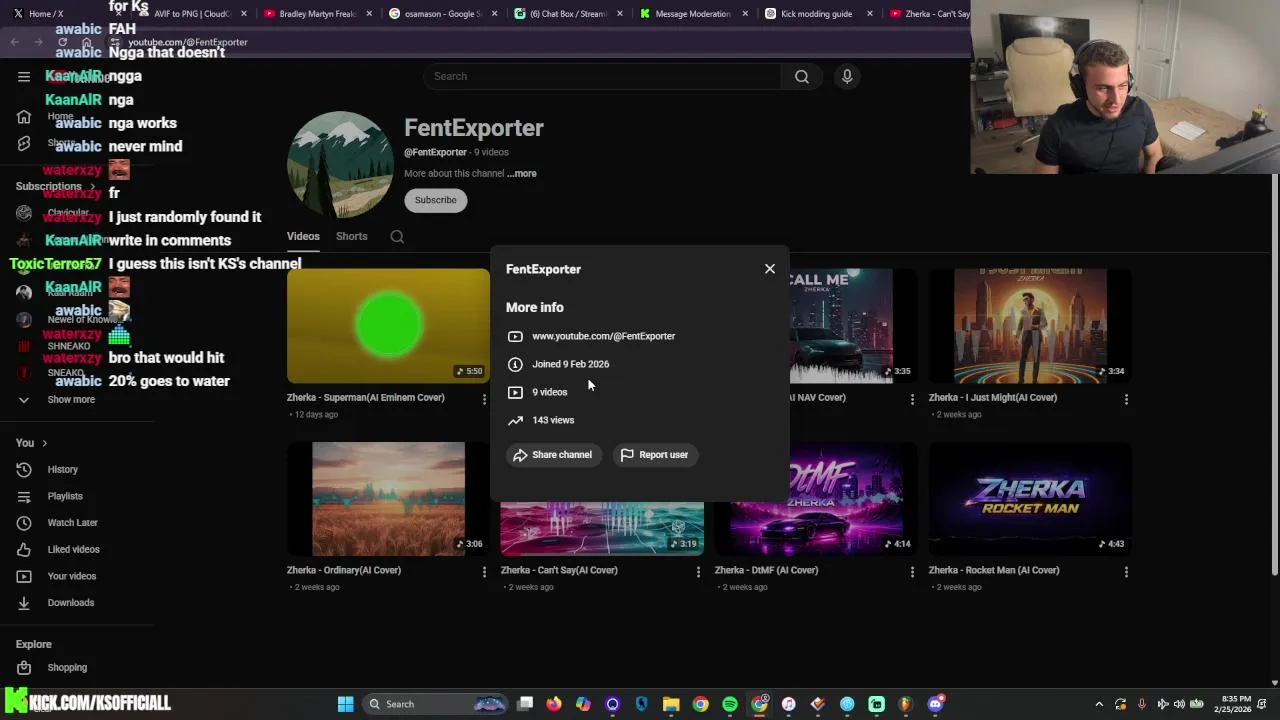Open Discord from the taskbar
1280x720 pixels.
pos(935,704)
